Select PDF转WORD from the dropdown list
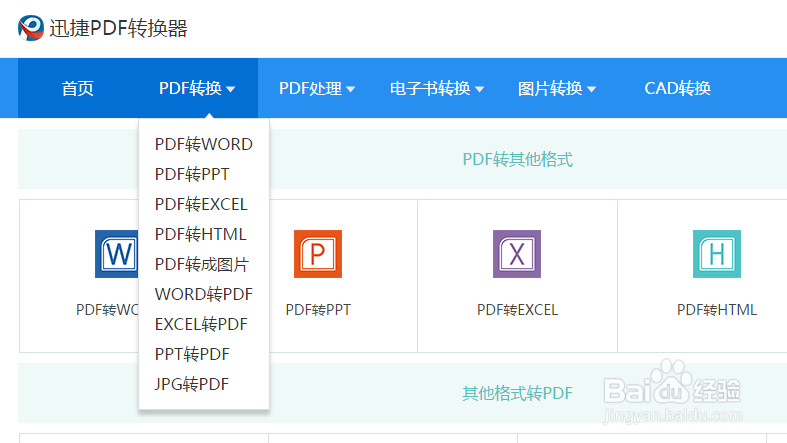787x443 pixels. (204, 144)
